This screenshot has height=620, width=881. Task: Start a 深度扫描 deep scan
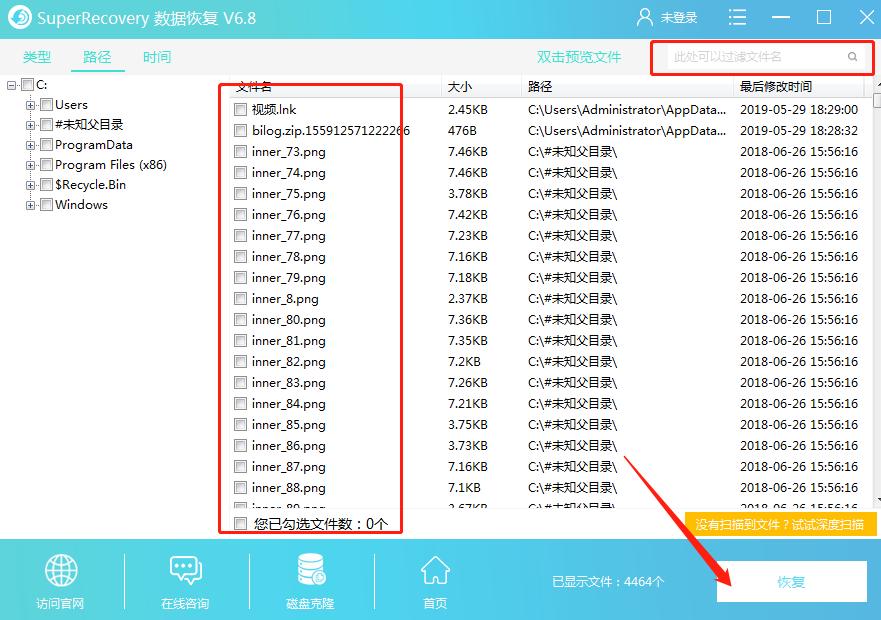click(x=779, y=523)
